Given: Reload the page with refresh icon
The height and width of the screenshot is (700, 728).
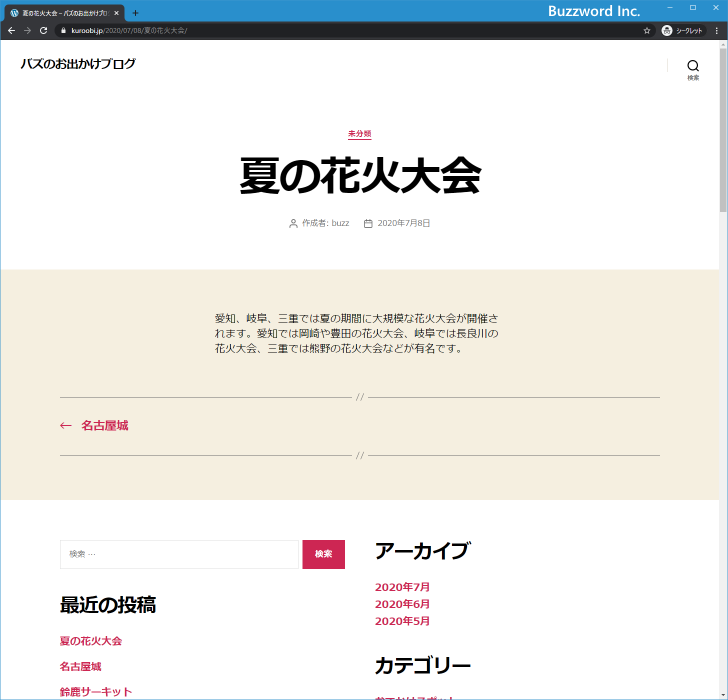Looking at the screenshot, I should click(44, 31).
